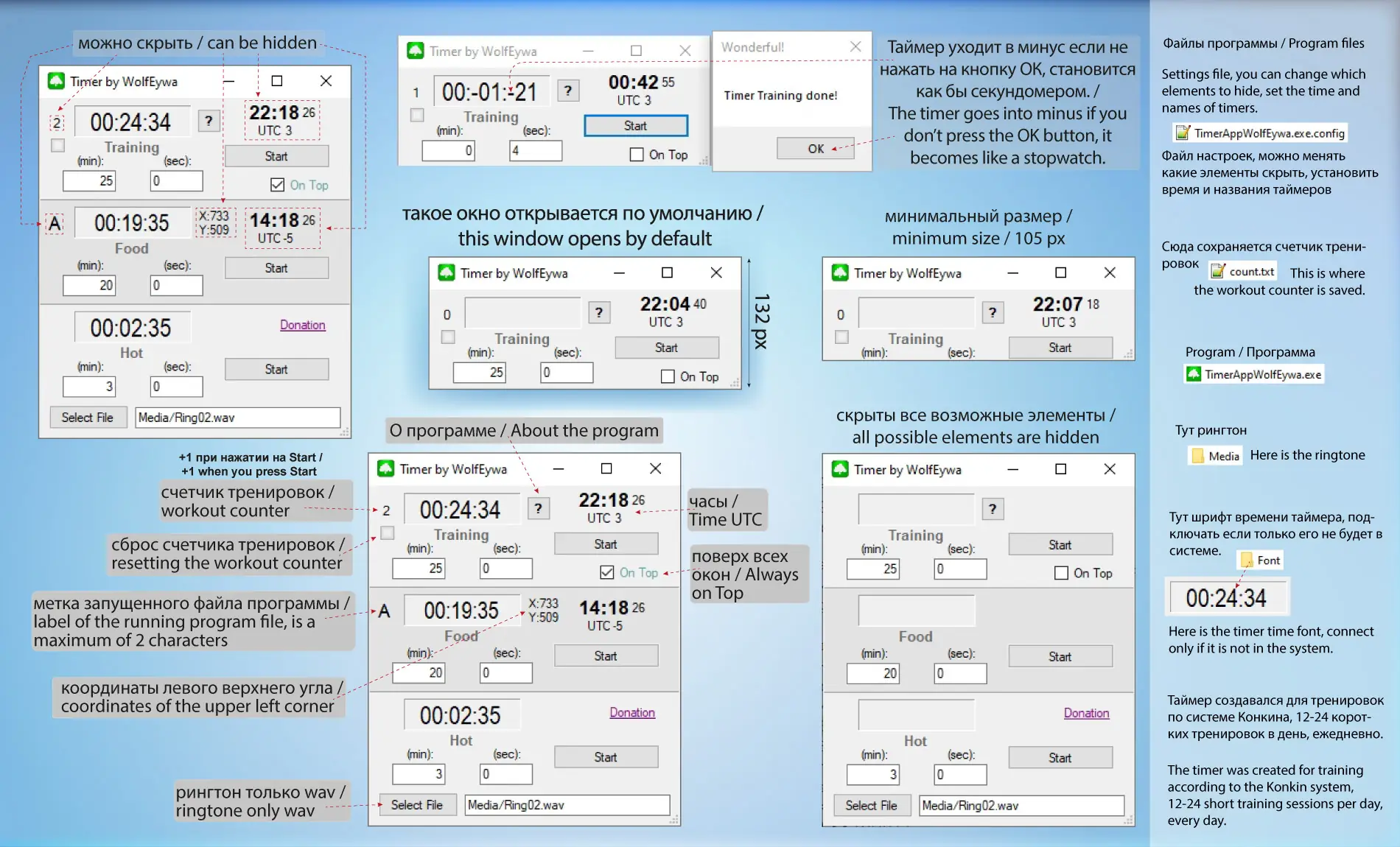The width and height of the screenshot is (1400, 847).
Task: Click the 'Timer Training done!' message text
Action: coord(780,96)
